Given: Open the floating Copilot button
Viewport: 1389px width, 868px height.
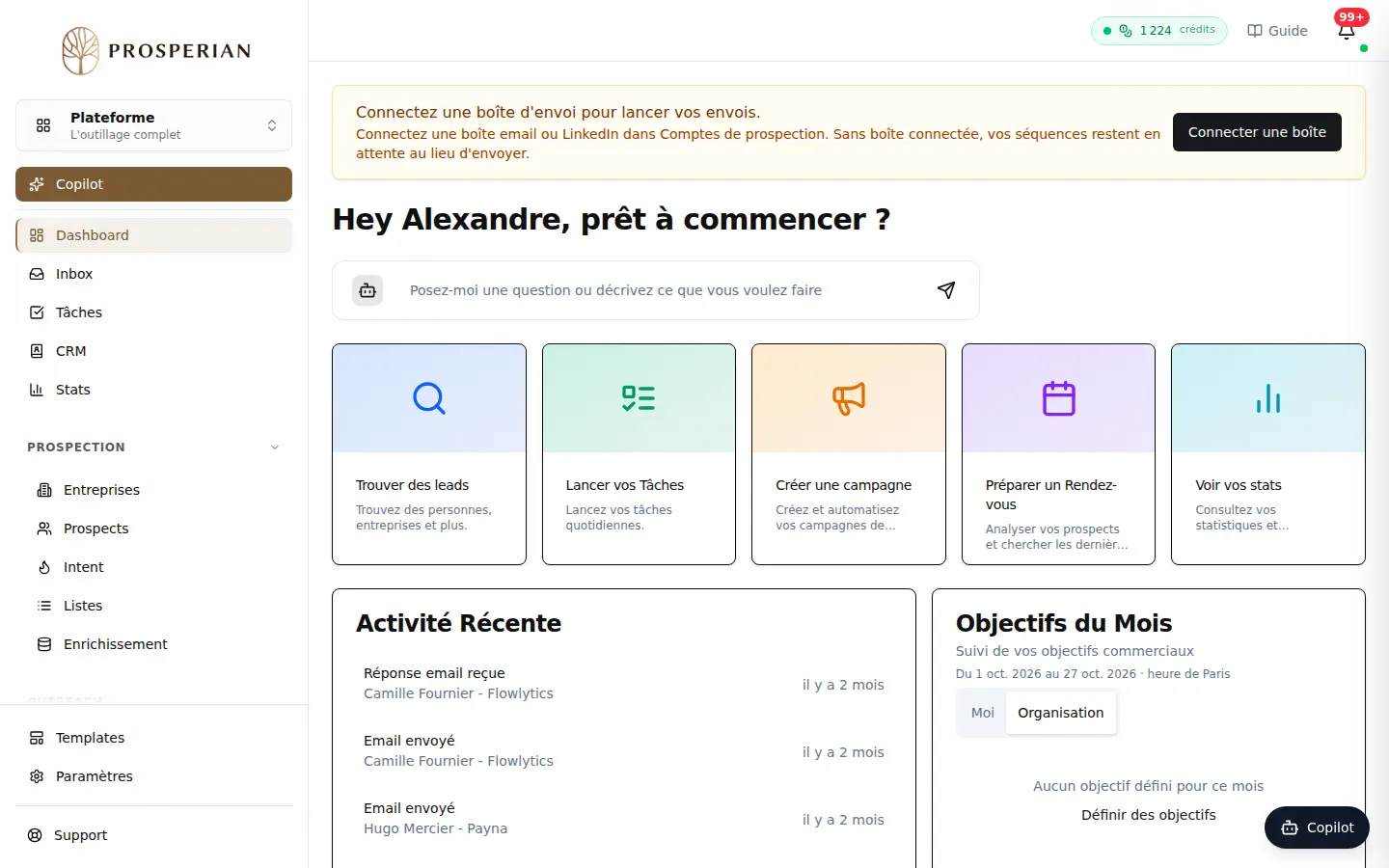Looking at the screenshot, I should 1317,827.
